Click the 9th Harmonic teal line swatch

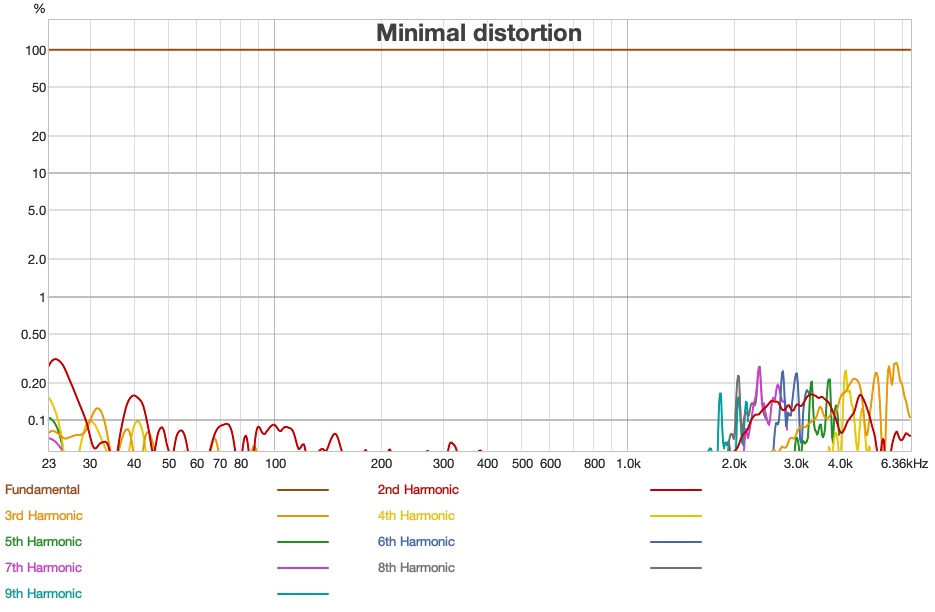(x=305, y=593)
